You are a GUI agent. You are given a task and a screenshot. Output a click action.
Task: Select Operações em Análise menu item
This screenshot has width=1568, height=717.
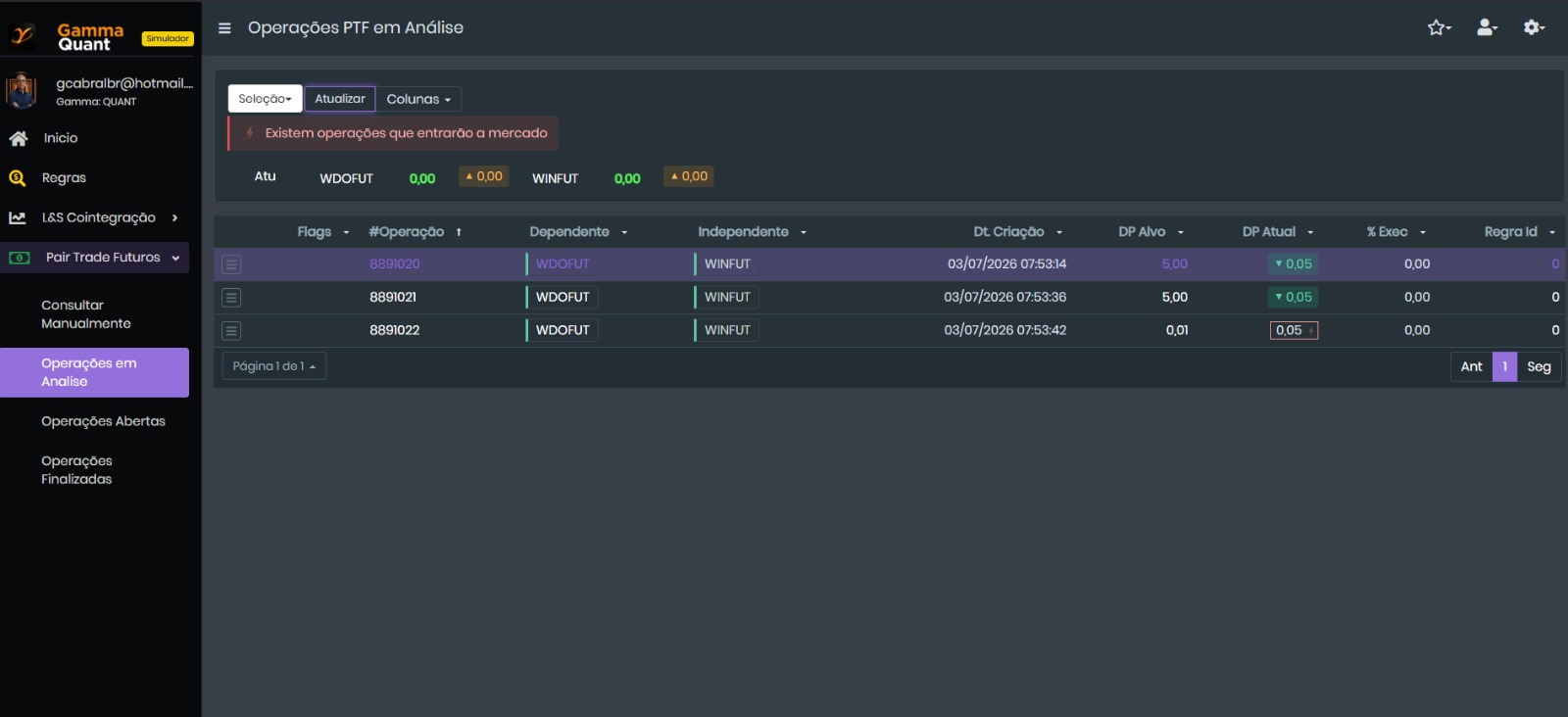(94, 372)
